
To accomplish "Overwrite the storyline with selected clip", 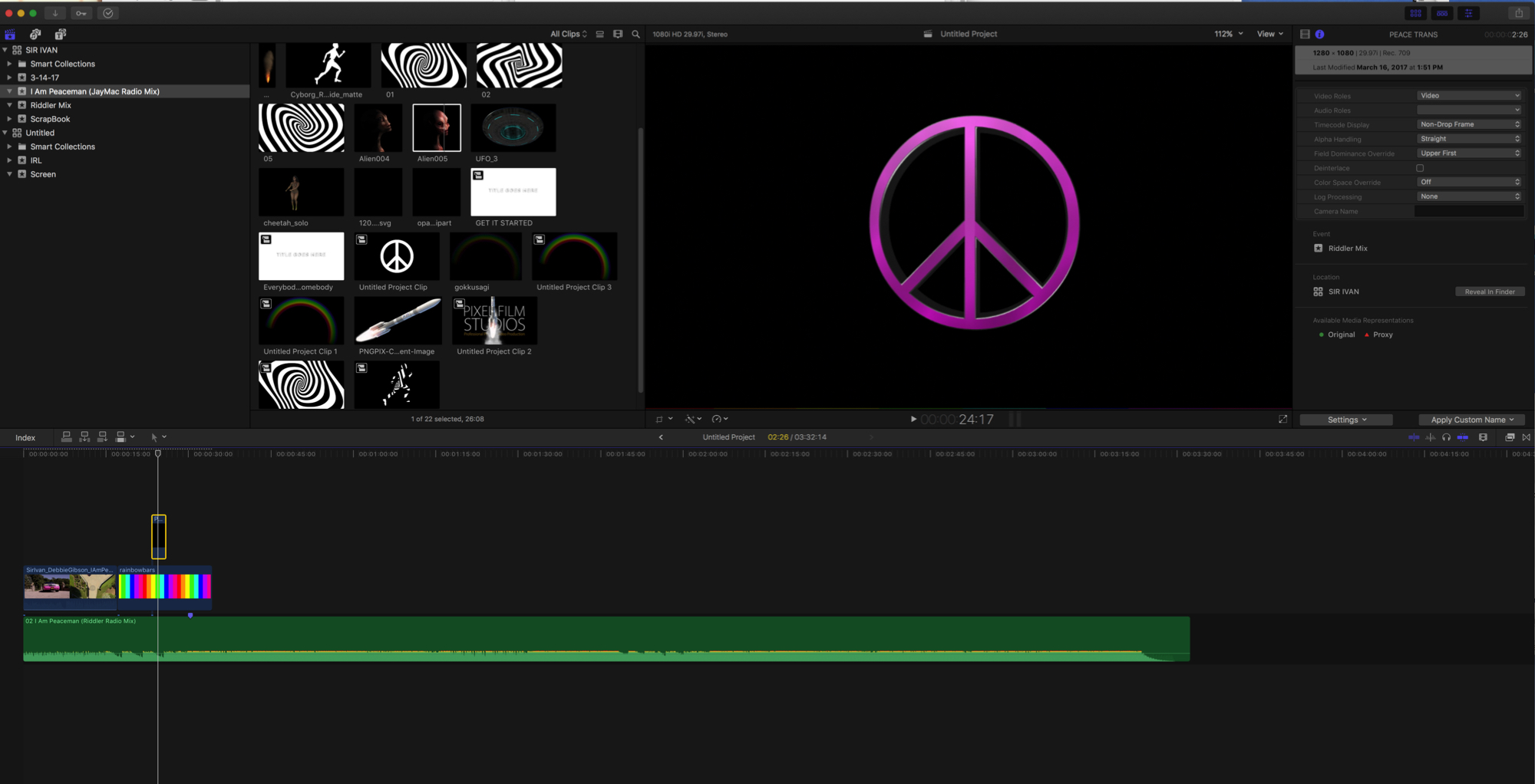I will [x=120, y=437].
